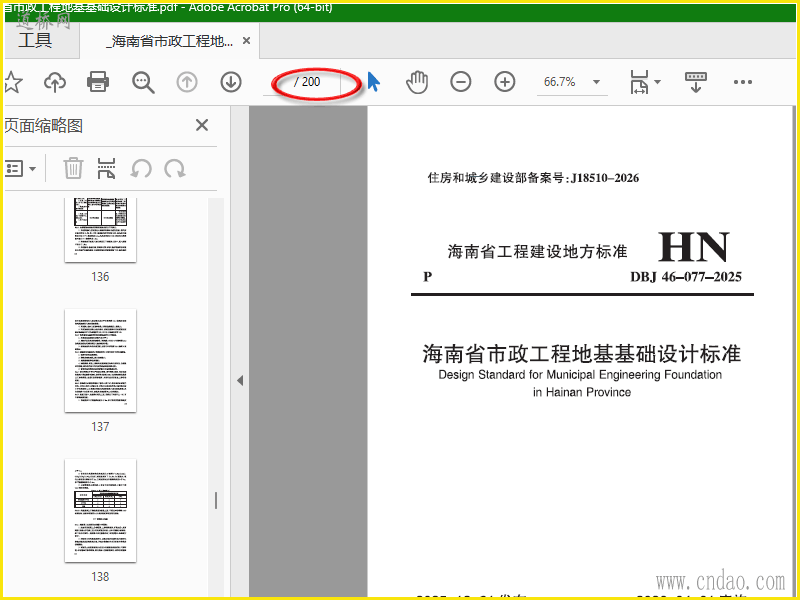Open the find text magnifier tool
800x600 pixels.
pyautogui.click(x=143, y=82)
